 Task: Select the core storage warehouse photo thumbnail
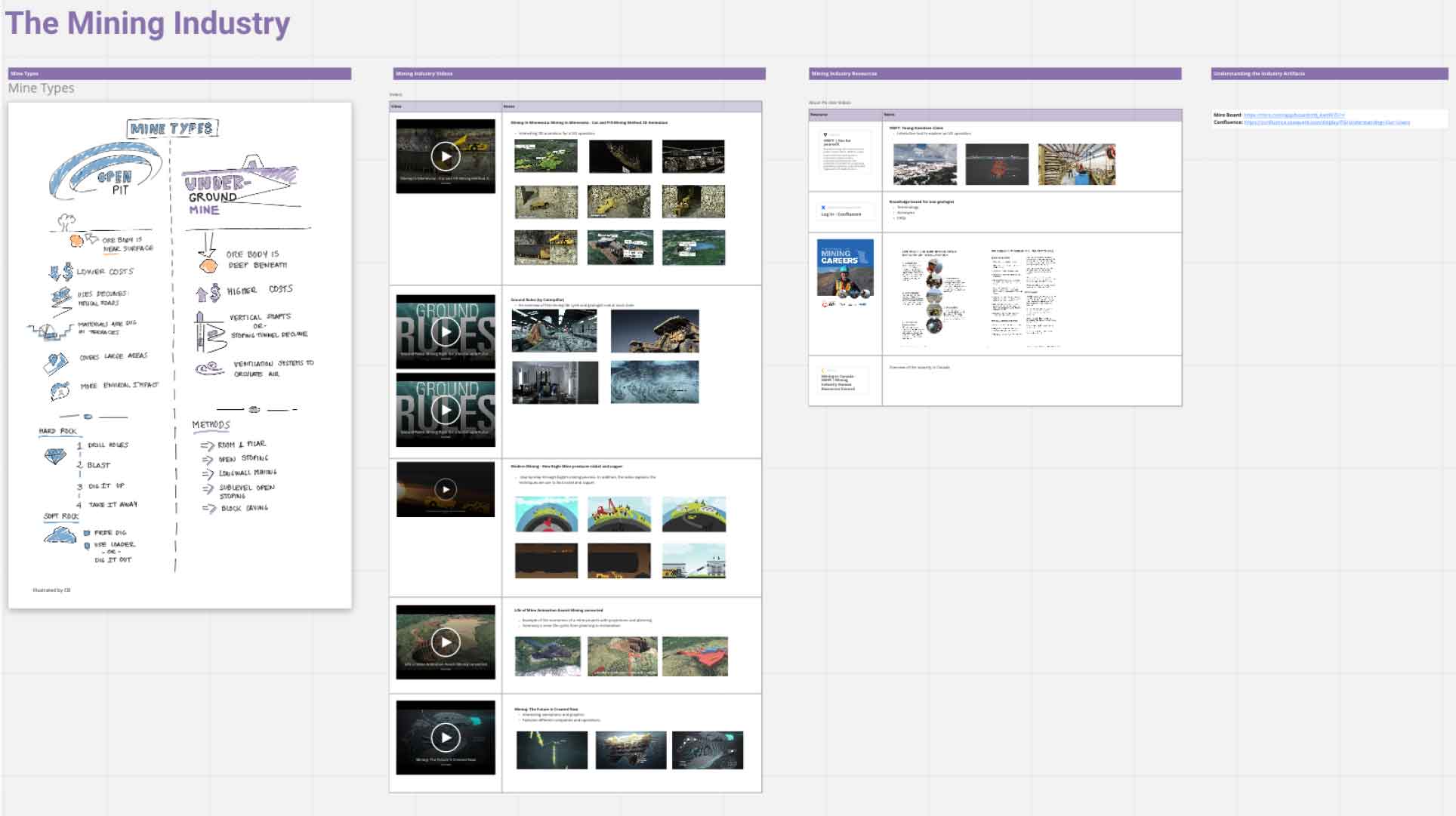[1076, 164]
